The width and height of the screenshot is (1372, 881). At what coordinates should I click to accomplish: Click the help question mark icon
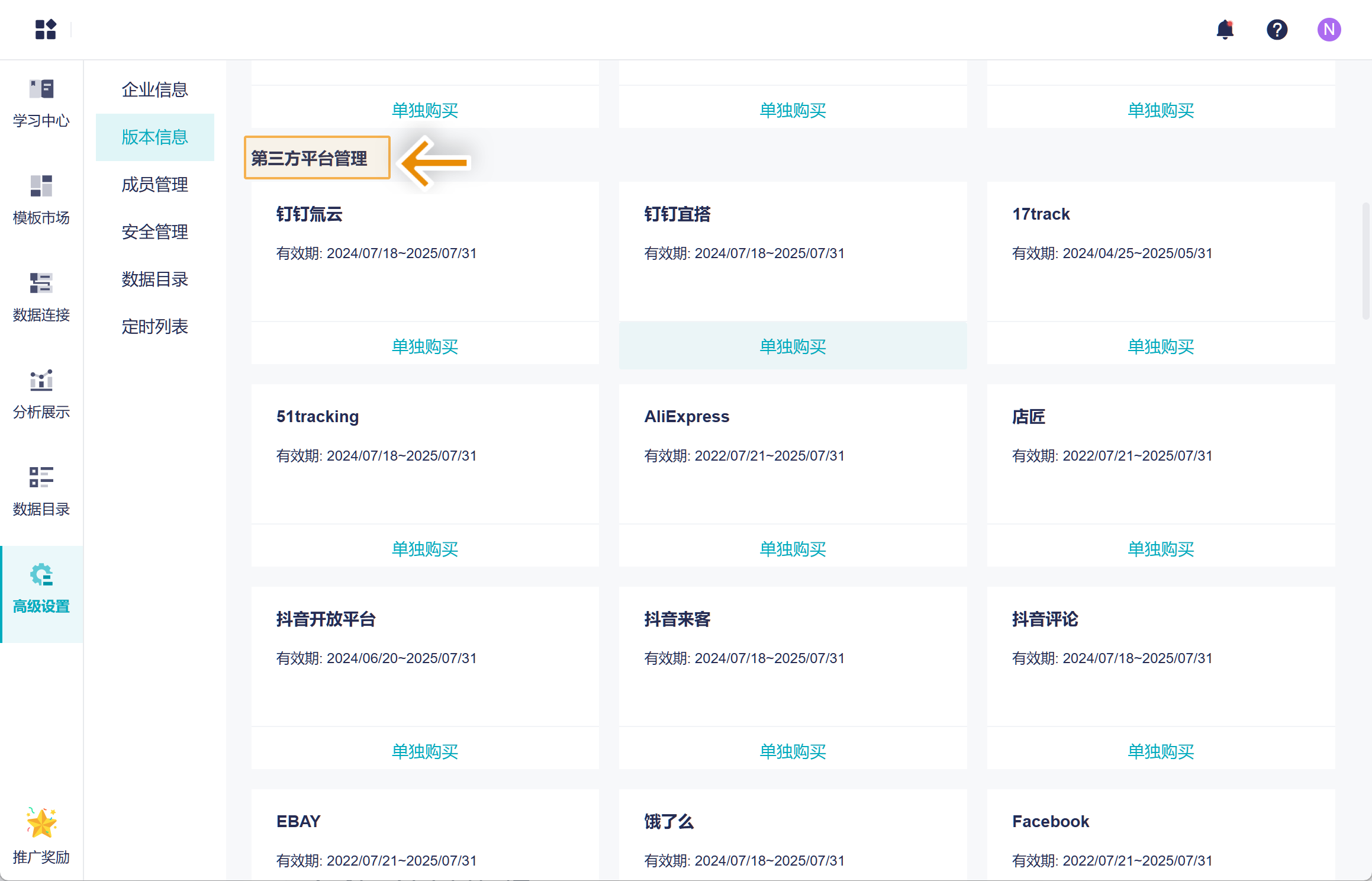(1277, 30)
